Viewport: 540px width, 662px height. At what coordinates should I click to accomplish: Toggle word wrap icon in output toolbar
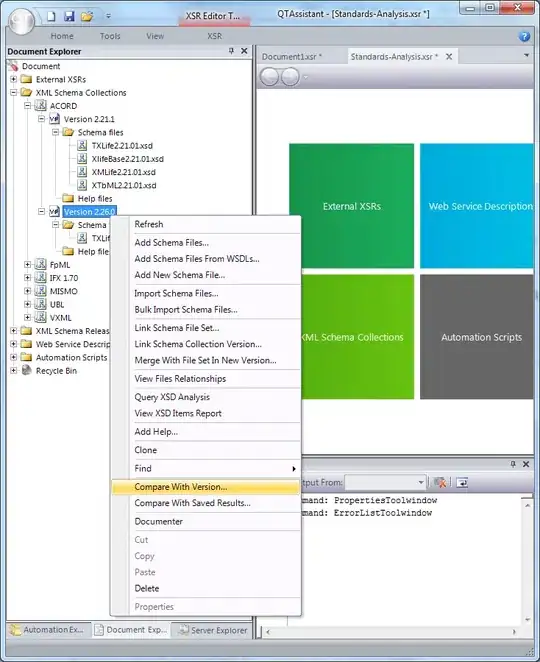click(x=462, y=482)
